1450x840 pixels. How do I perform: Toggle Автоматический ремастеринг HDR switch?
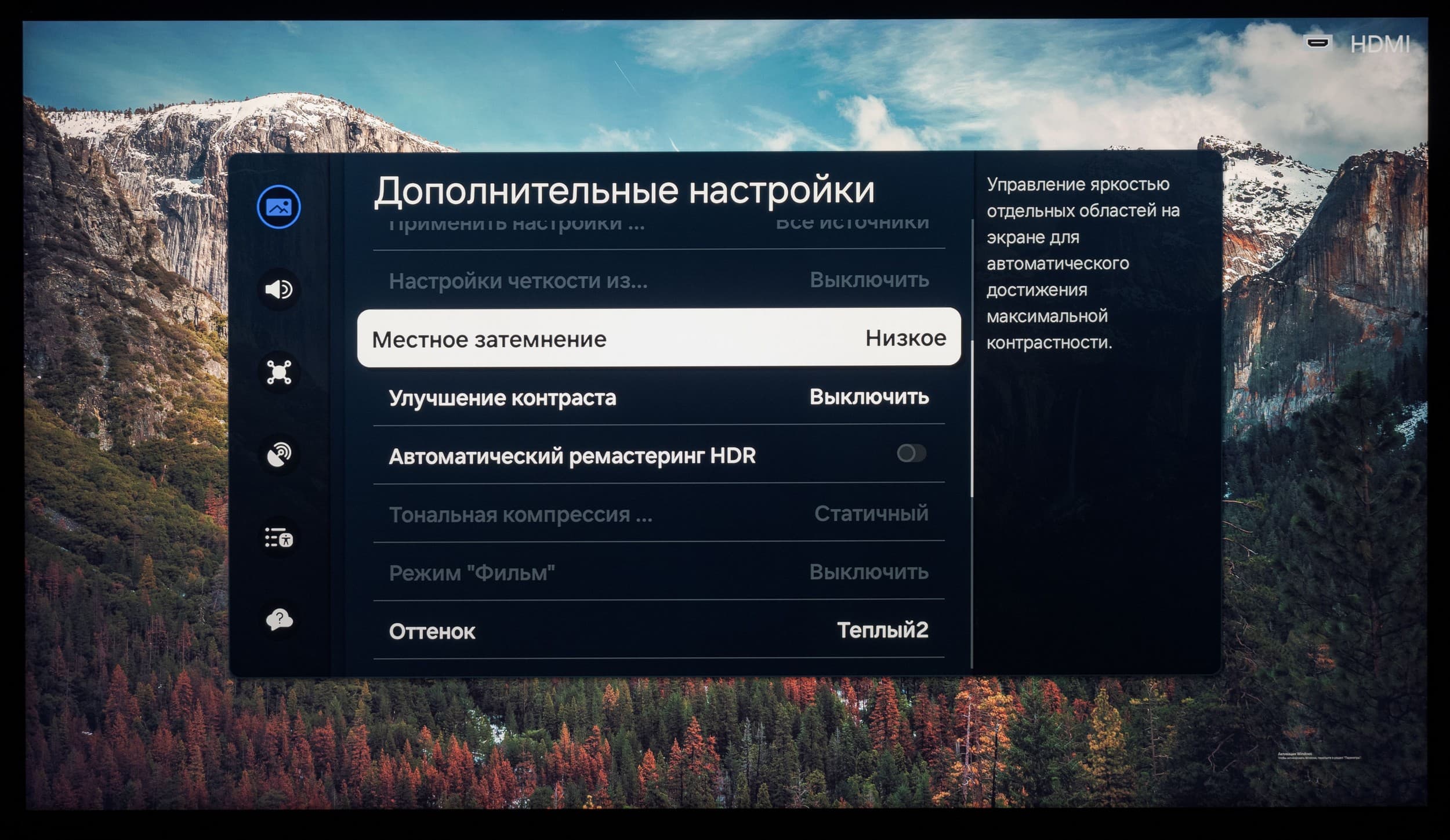[911, 453]
